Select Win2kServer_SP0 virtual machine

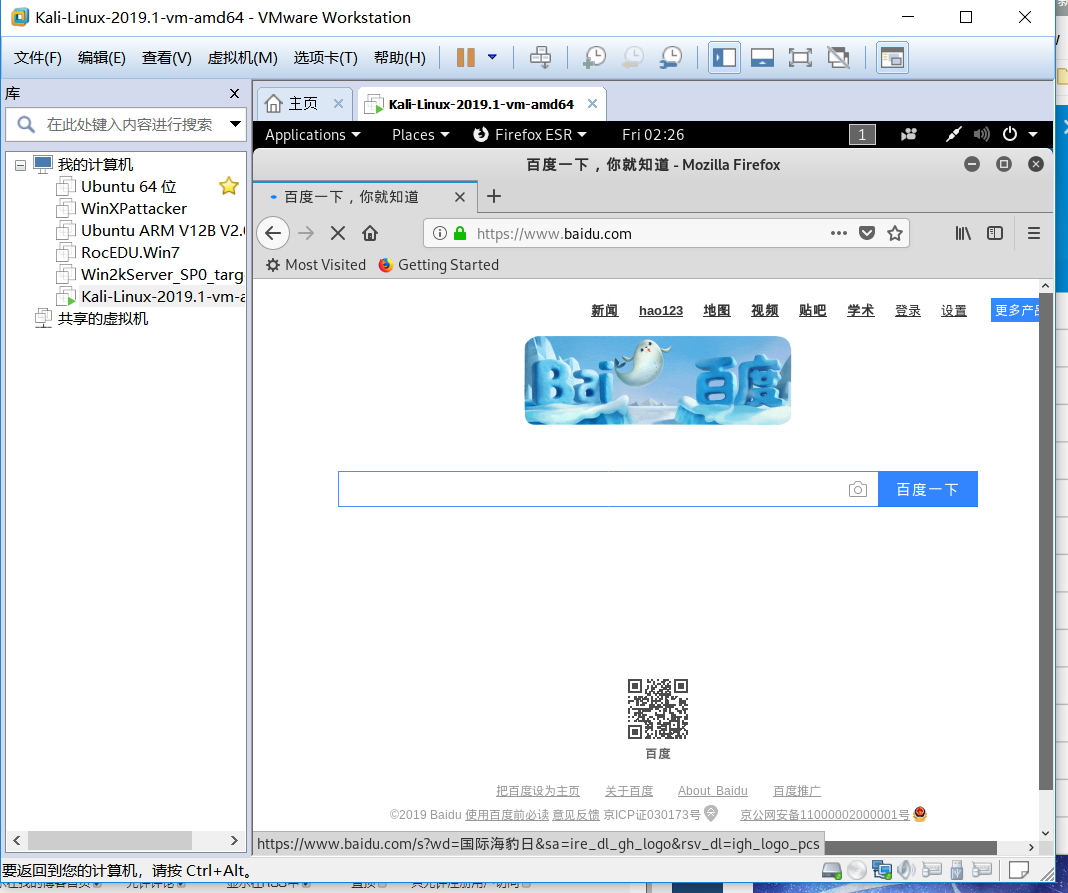pos(162,275)
